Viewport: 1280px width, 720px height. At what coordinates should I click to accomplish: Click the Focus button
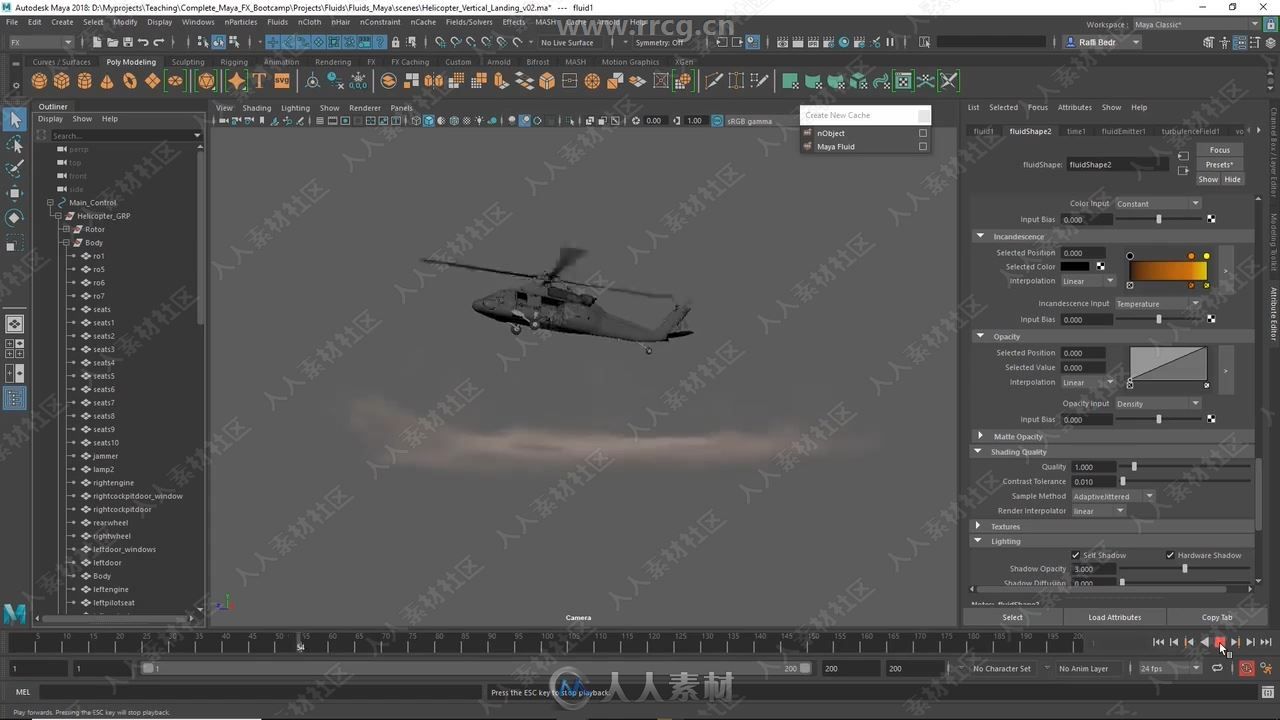(1220, 150)
